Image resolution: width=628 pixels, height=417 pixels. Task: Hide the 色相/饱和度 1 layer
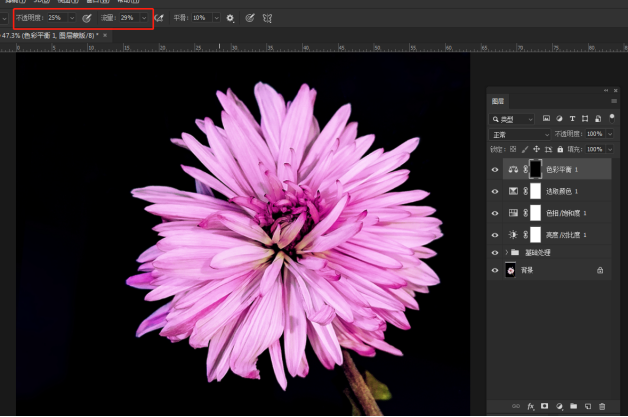pos(495,213)
